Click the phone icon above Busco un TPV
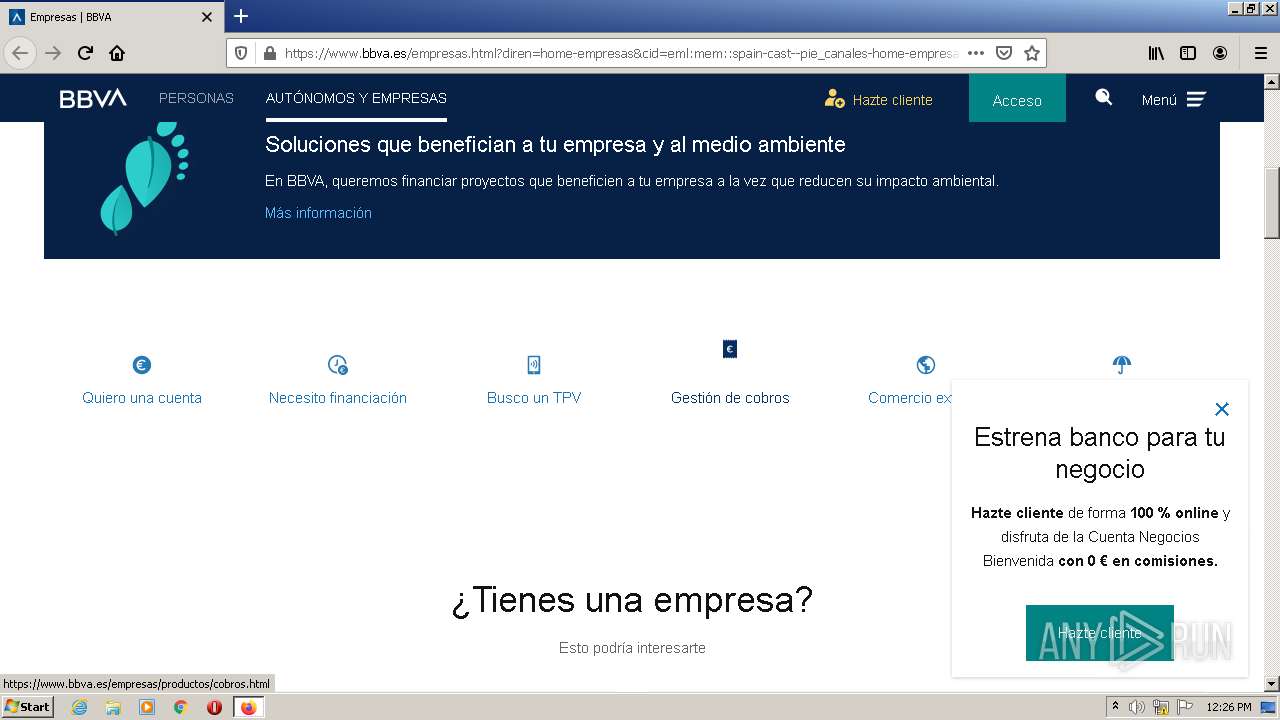 (x=534, y=365)
